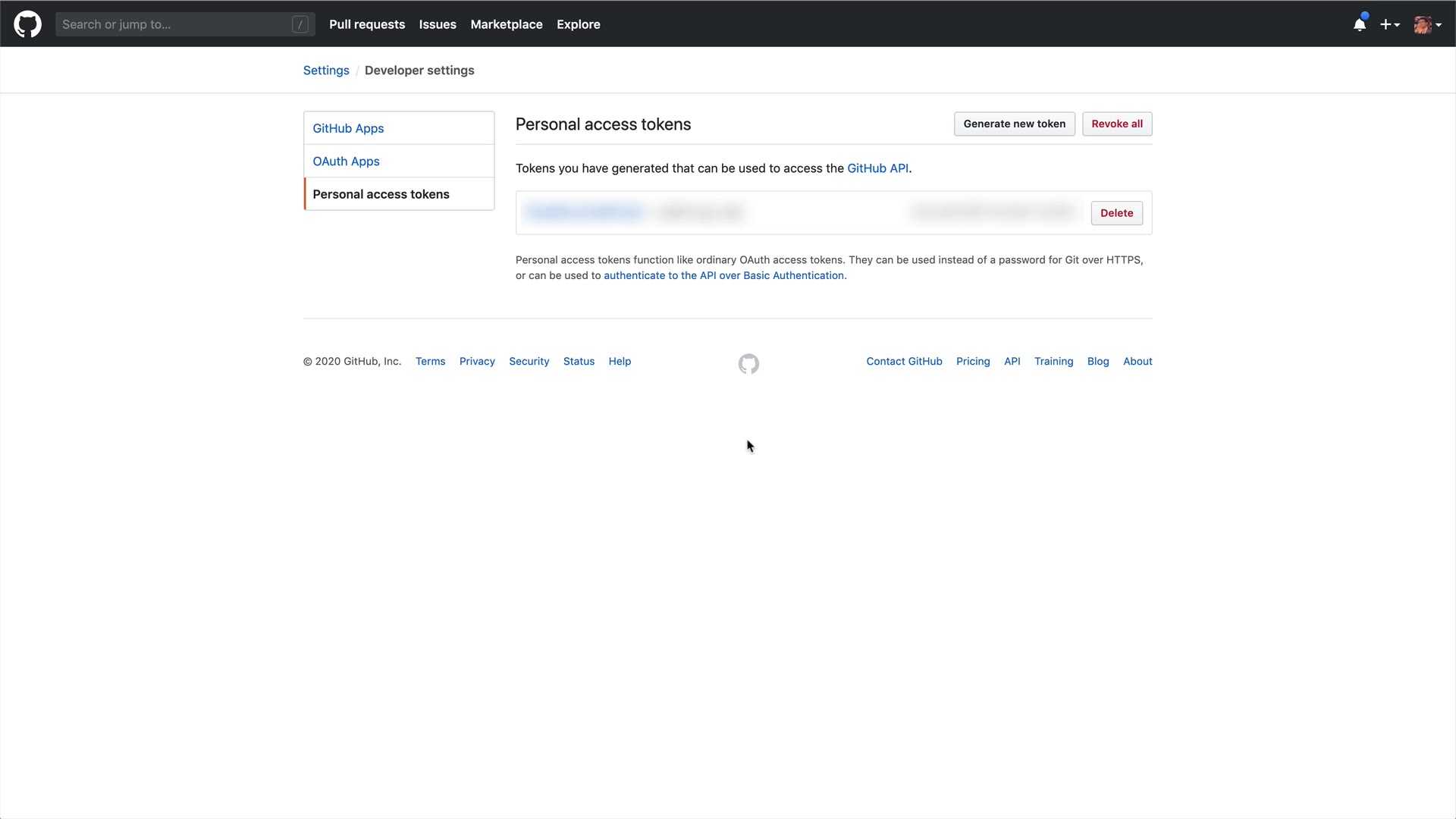1456x819 pixels.
Task: Expand the plus create-new dropdown
Action: click(x=1389, y=24)
